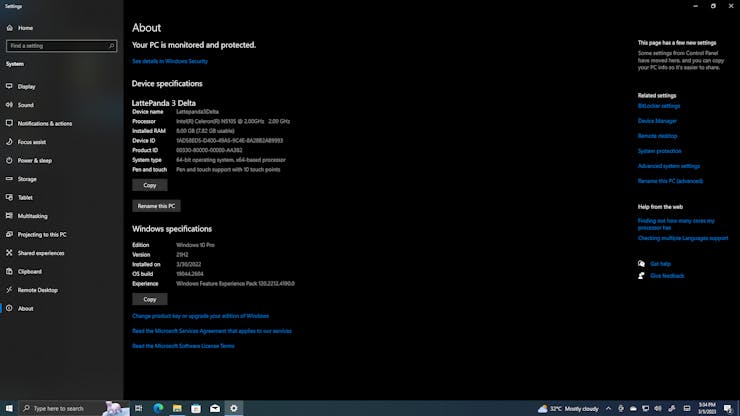The height and width of the screenshot is (416, 740).
Task: Click Give feedback link
Action: tap(667, 276)
